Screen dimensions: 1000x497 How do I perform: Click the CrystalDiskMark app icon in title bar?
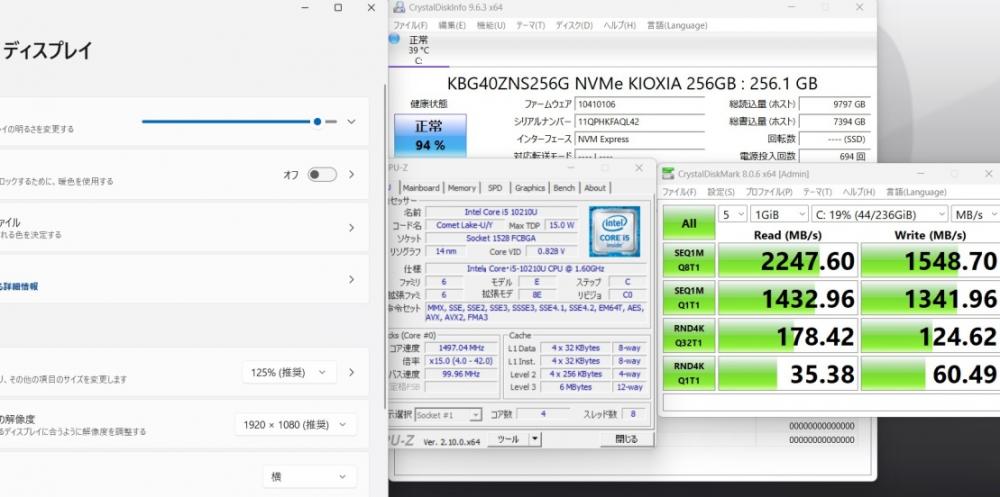pos(668,174)
